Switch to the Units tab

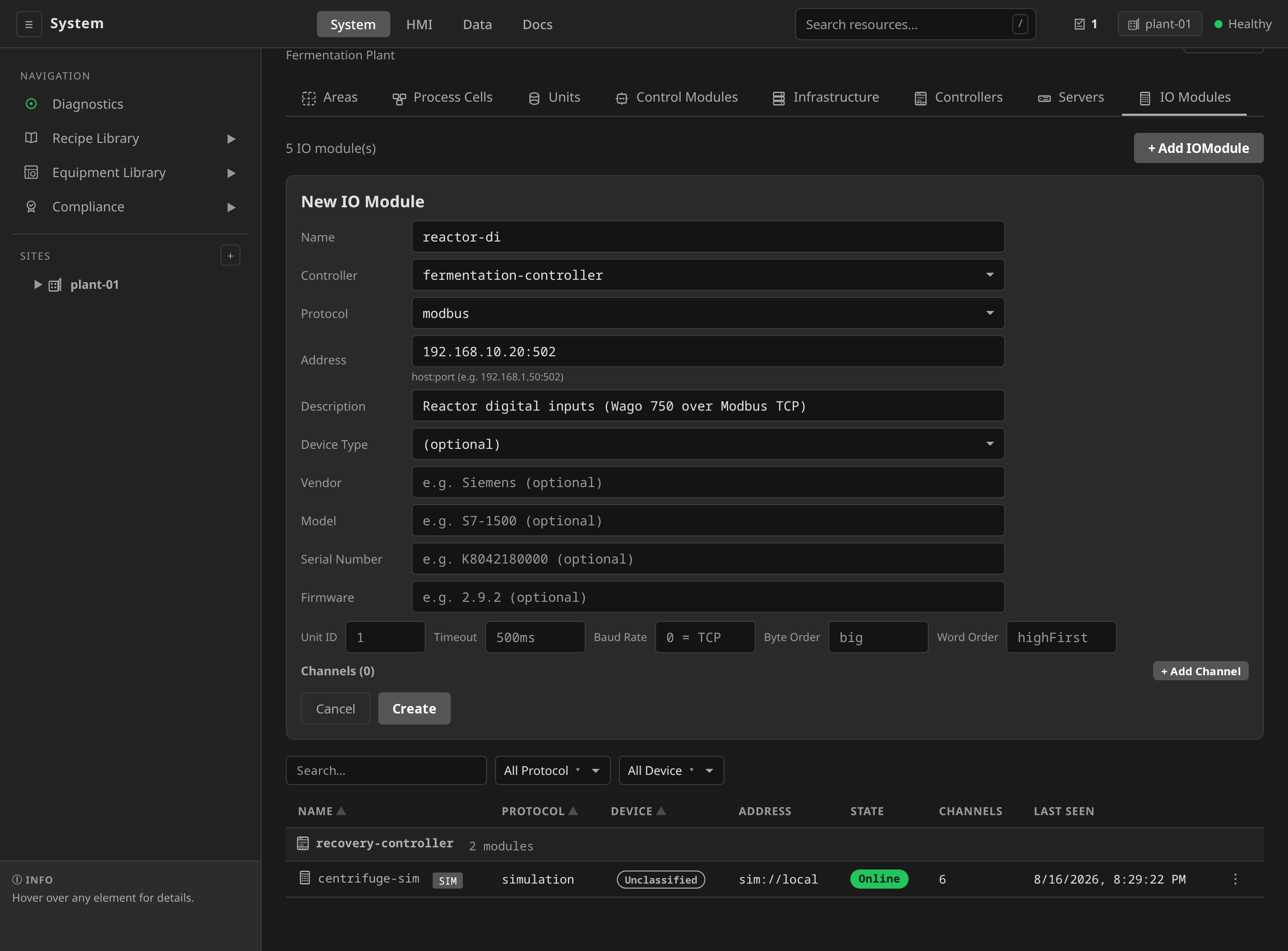[x=553, y=97]
